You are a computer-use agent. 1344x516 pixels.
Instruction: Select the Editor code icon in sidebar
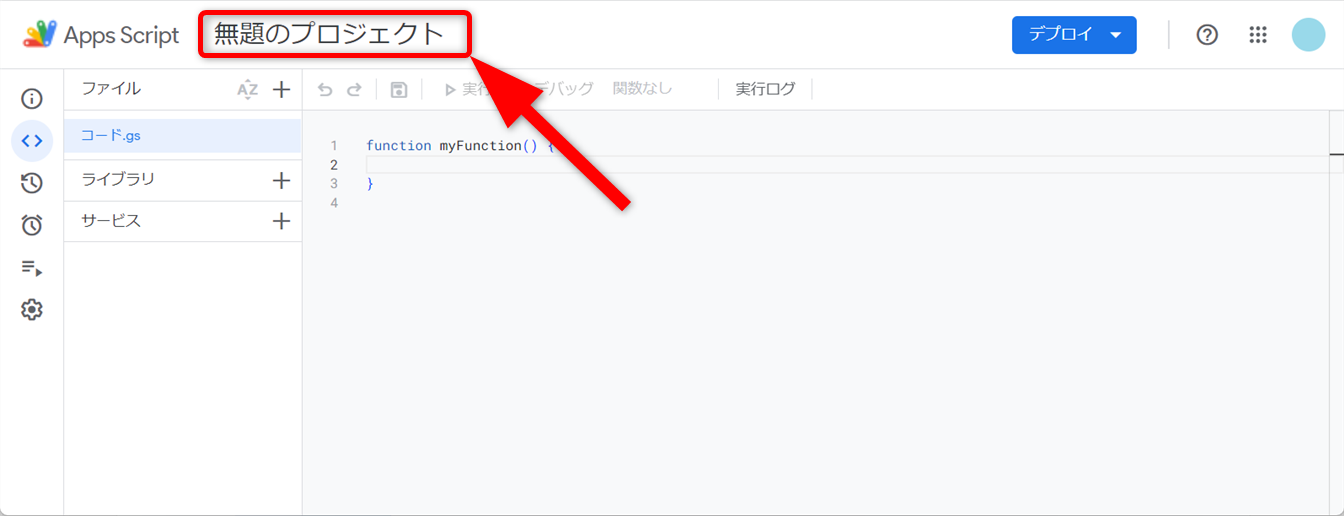coord(32,141)
